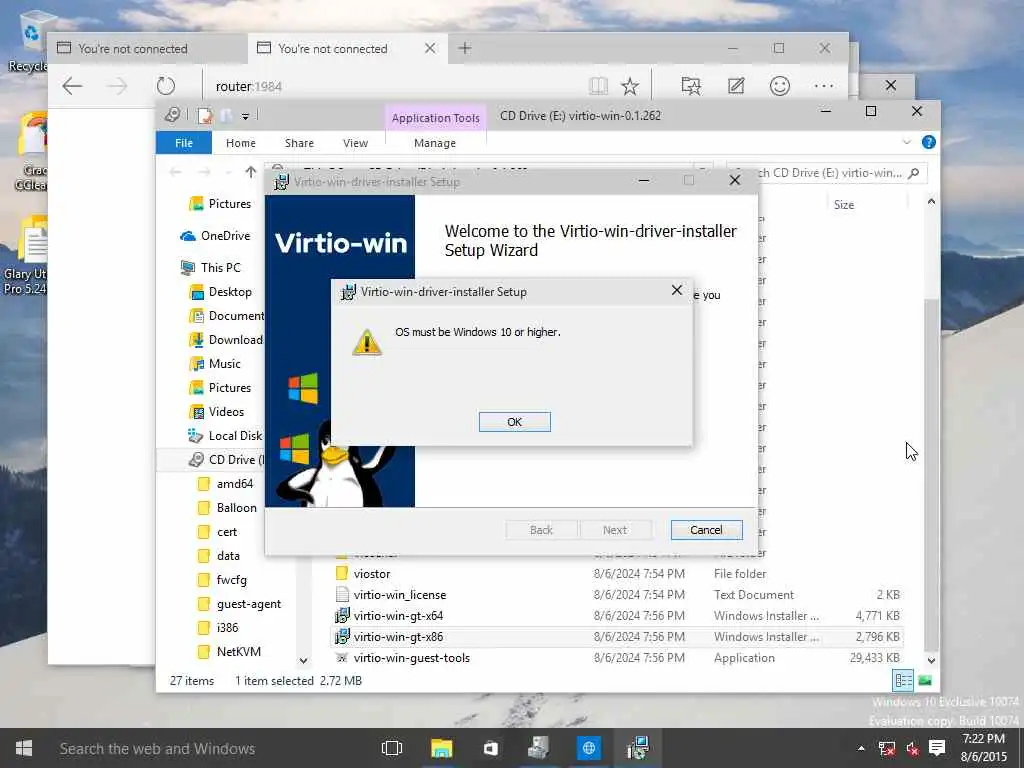The width and height of the screenshot is (1024, 768).
Task: Click Edge Make a Web Note icon
Action: tap(736, 86)
